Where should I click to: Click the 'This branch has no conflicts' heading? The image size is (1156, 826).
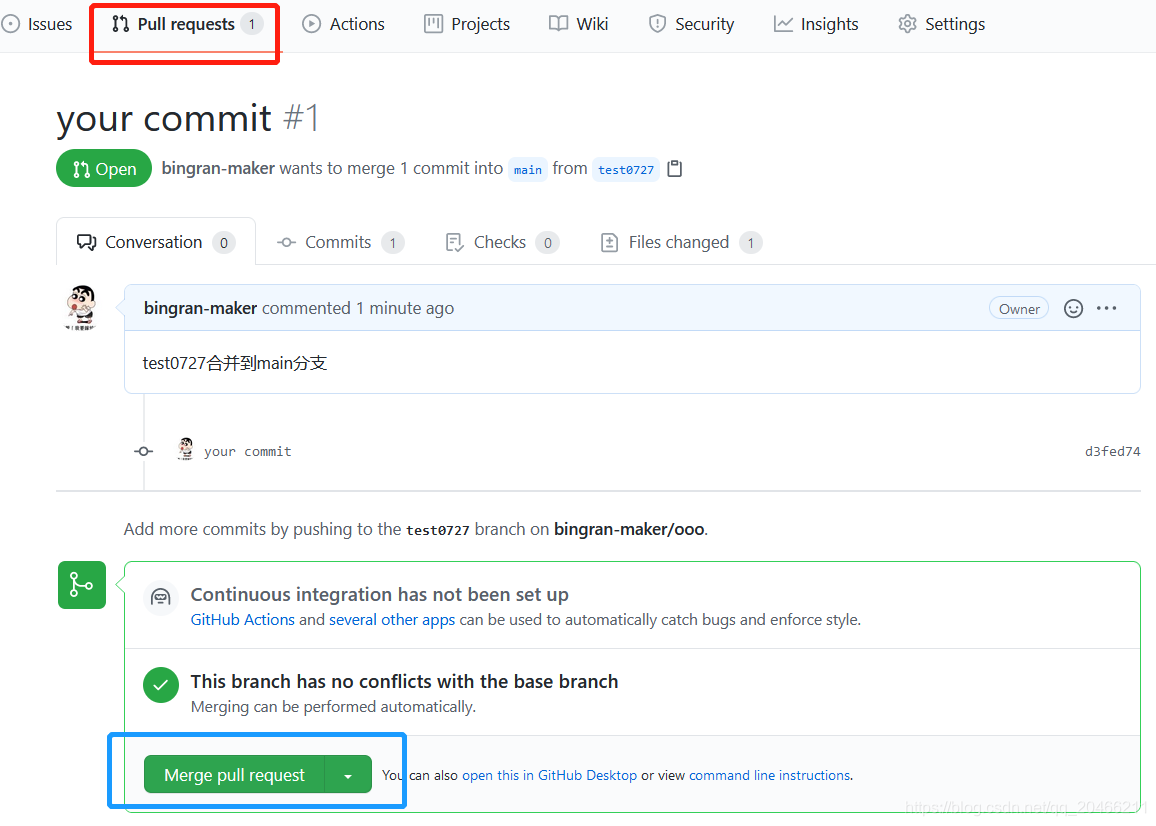click(x=404, y=681)
